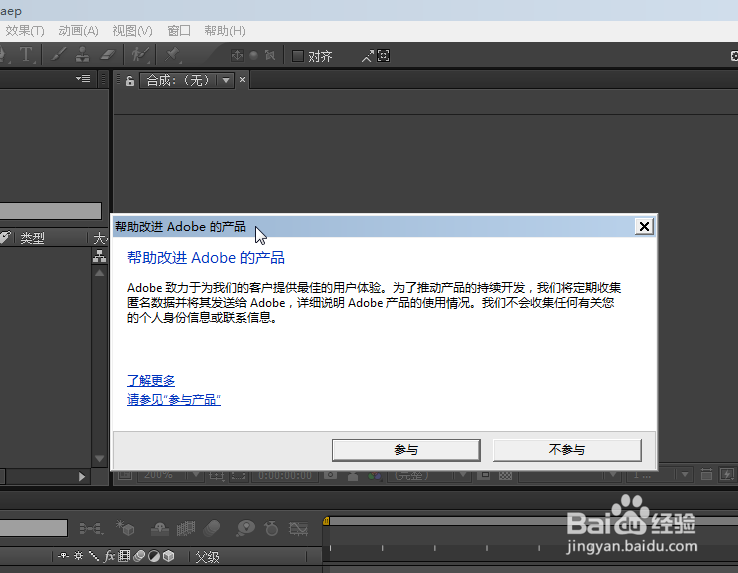Click the project panel scroll right arrow
Image resolution: width=738 pixels, height=573 pixels.
[x=81, y=477]
